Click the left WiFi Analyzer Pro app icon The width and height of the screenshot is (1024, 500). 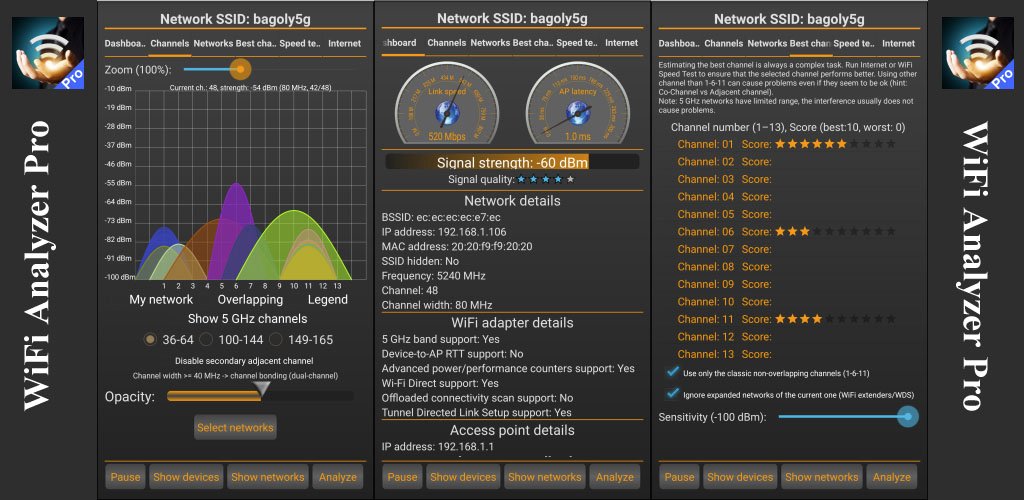click(48, 53)
